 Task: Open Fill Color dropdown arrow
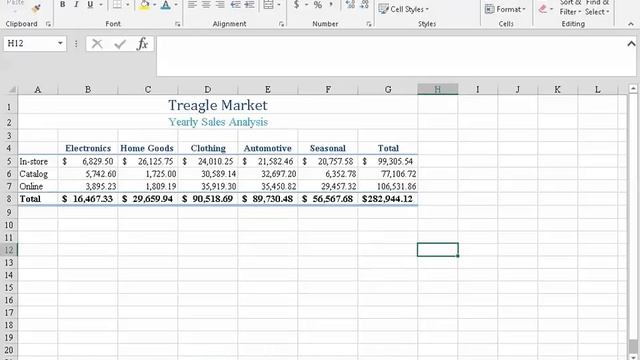155,4
